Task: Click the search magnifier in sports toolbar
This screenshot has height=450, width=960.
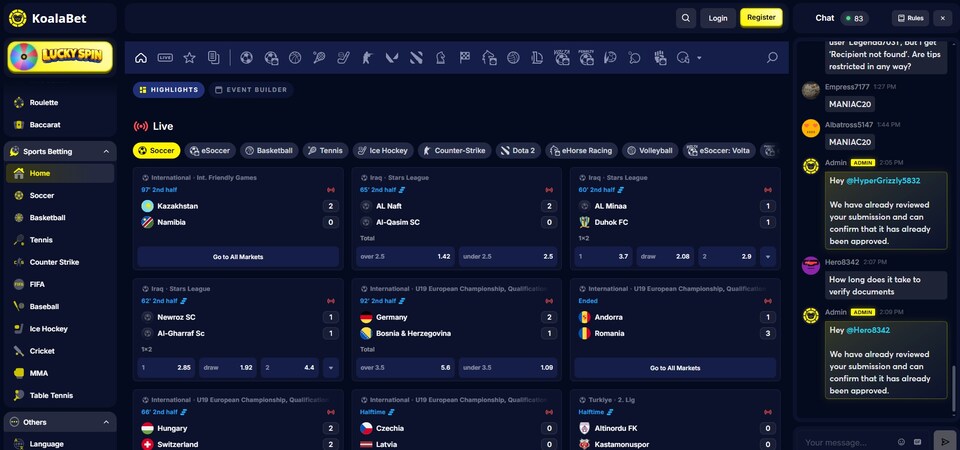Action: pos(772,58)
